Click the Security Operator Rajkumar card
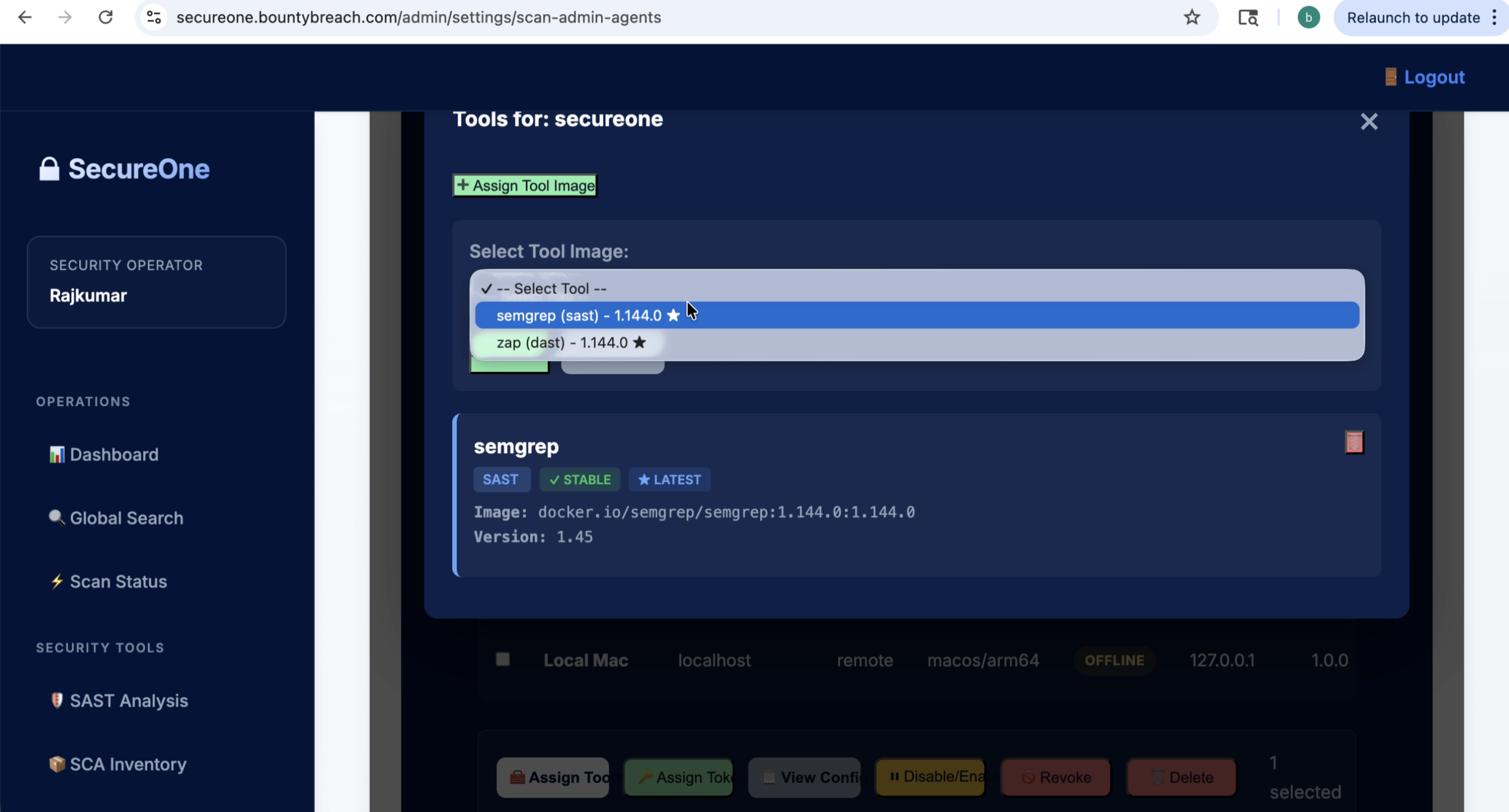Viewport: 1509px width, 812px height. point(156,282)
